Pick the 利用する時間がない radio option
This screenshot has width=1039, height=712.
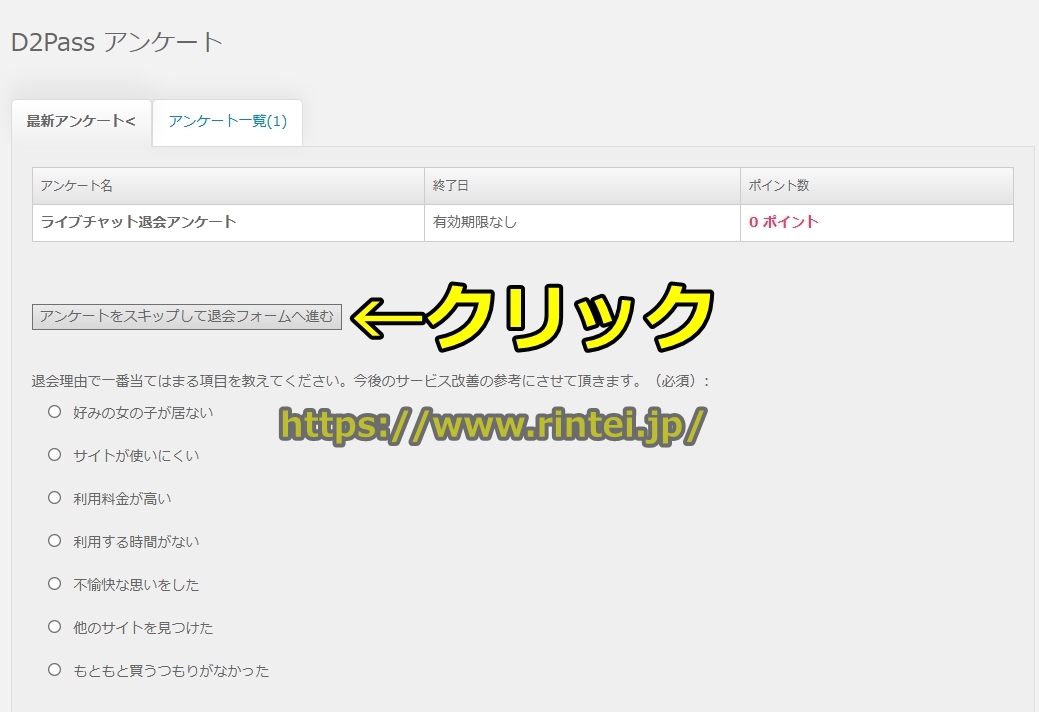(x=55, y=540)
